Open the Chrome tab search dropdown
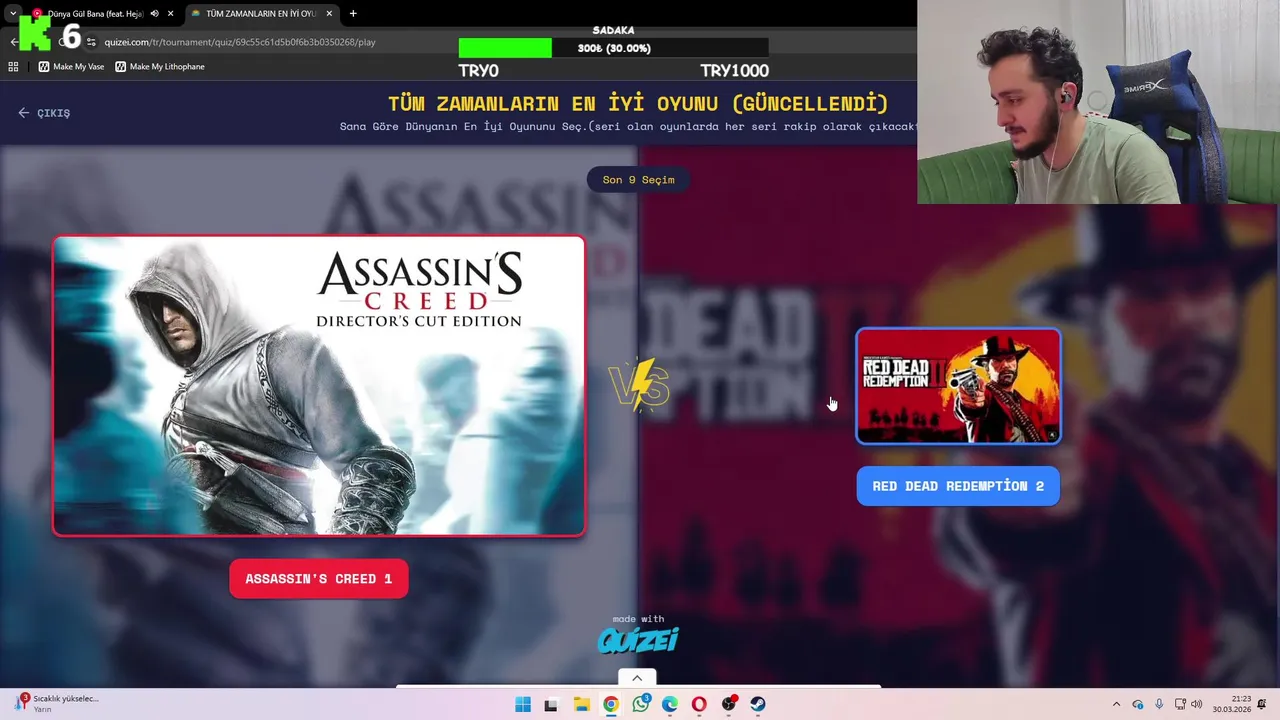The image size is (1280, 720). (12, 14)
